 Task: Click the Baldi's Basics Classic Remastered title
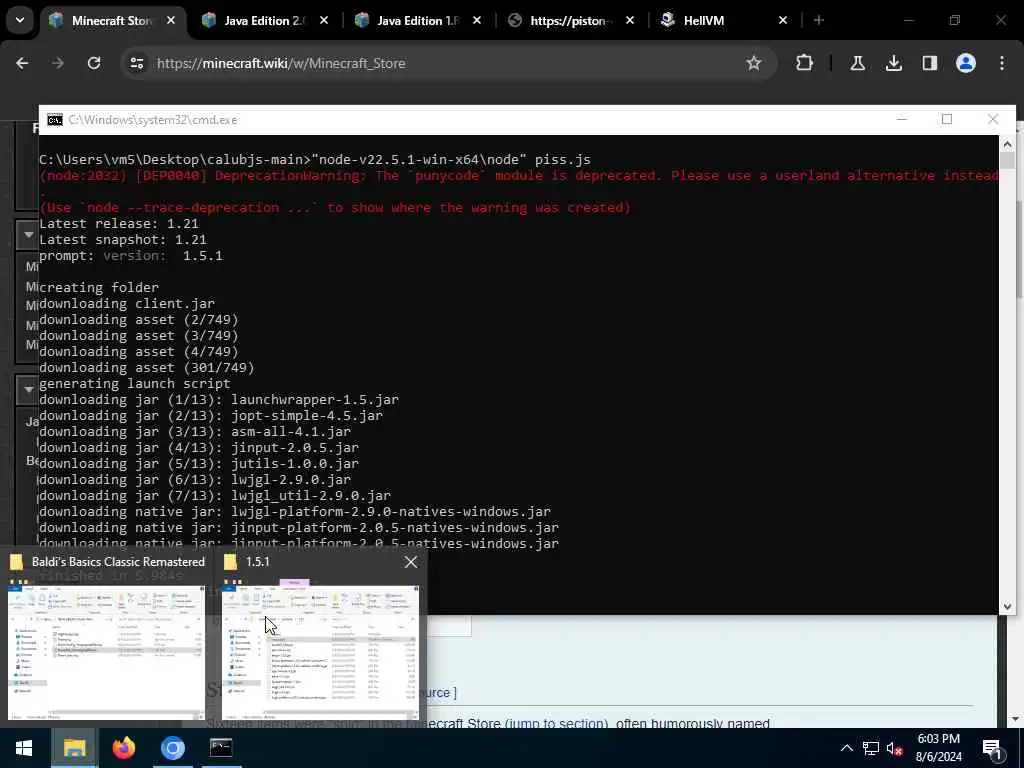point(118,562)
